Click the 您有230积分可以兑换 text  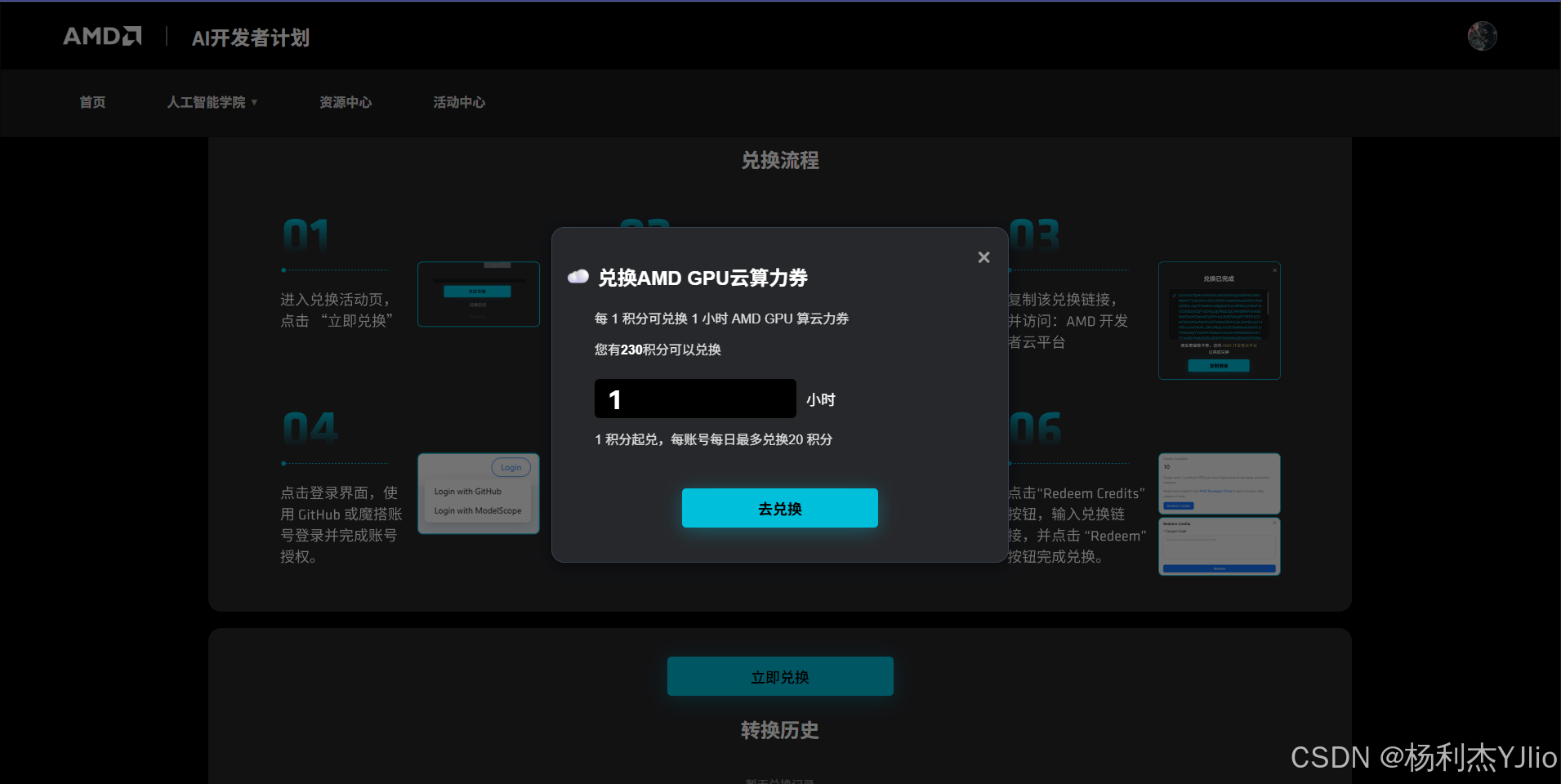(658, 350)
